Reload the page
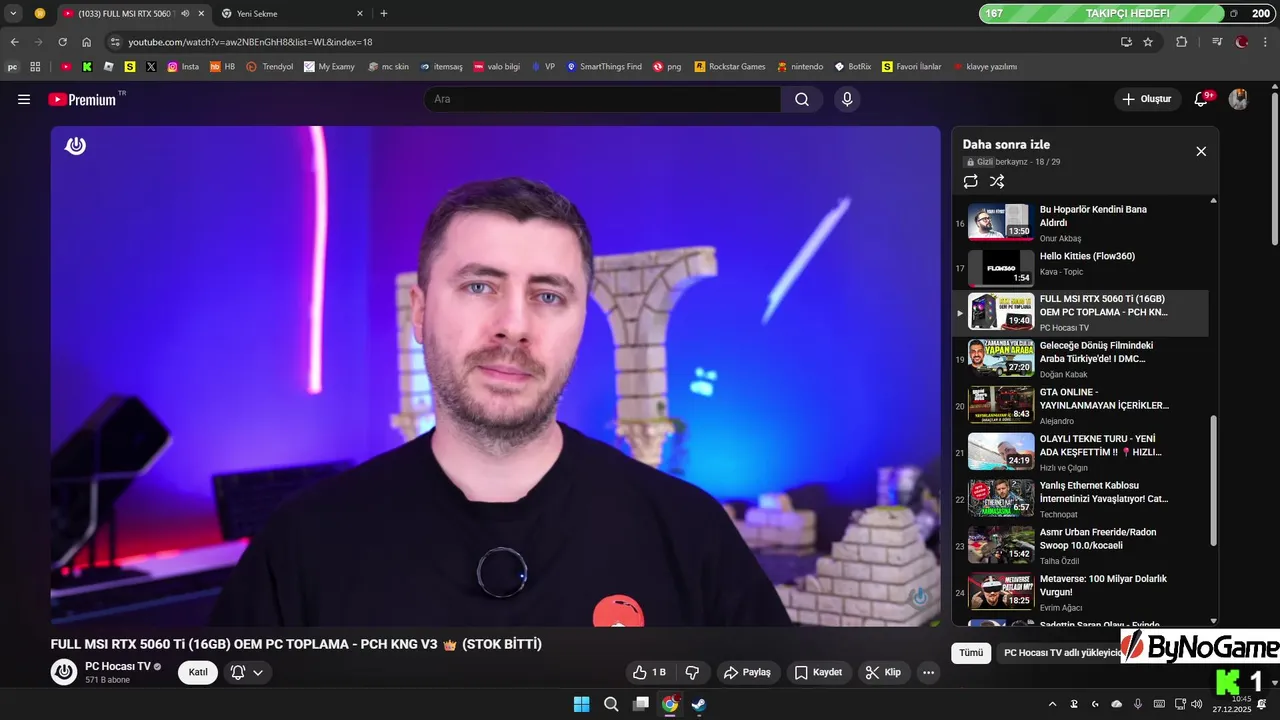 point(62,42)
